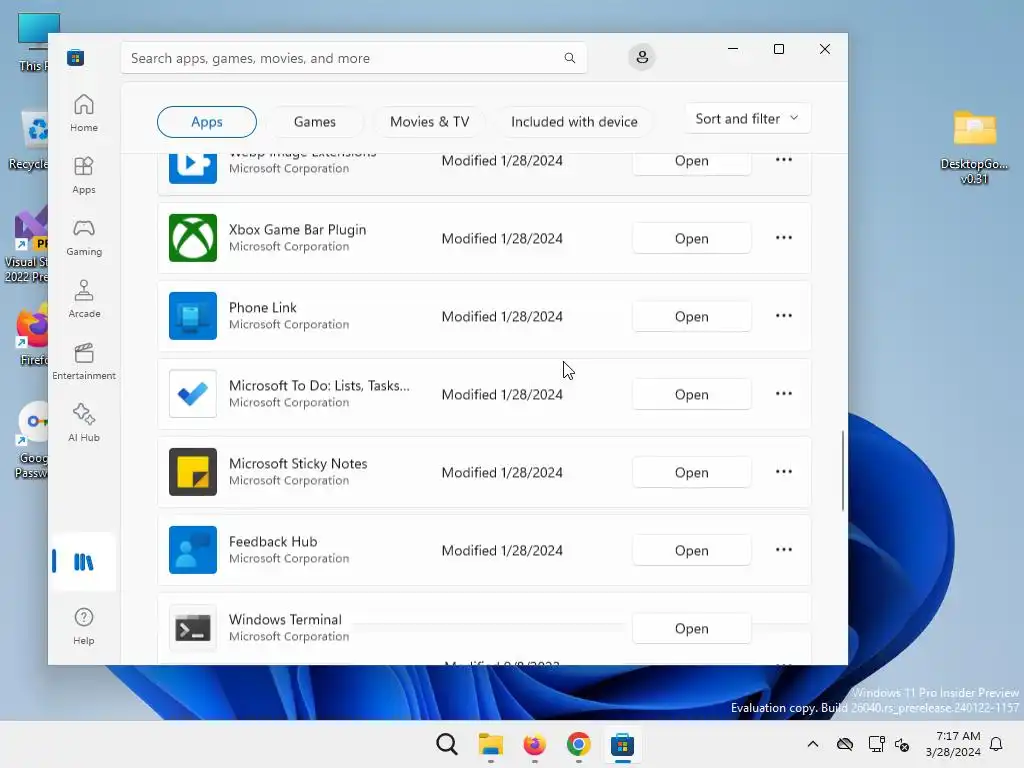The height and width of the screenshot is (768, 1024).
Task: Open the notification bell in taskbar
Action: tap(996, 744)
